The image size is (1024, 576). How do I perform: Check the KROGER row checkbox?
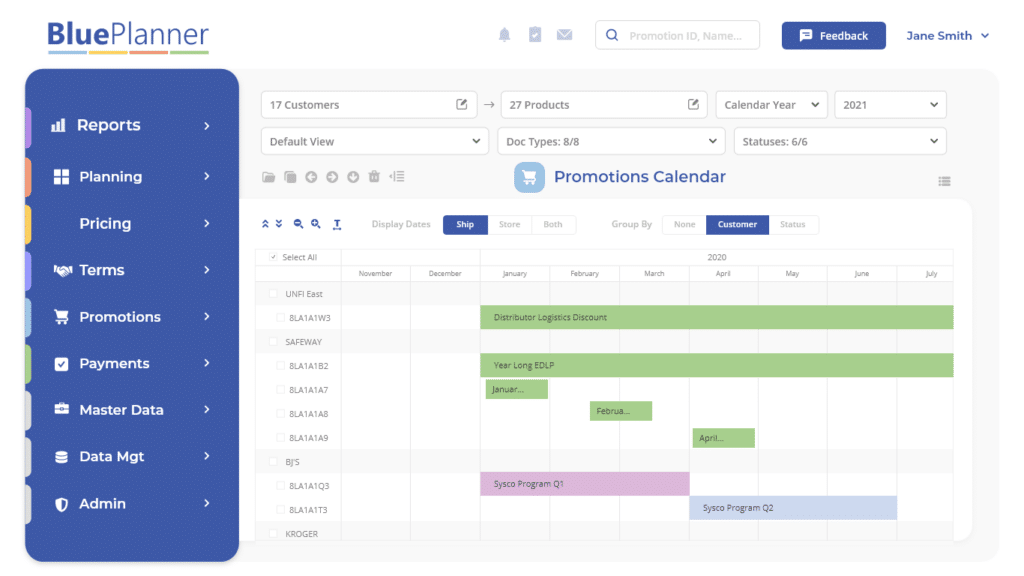coord(273,533)
